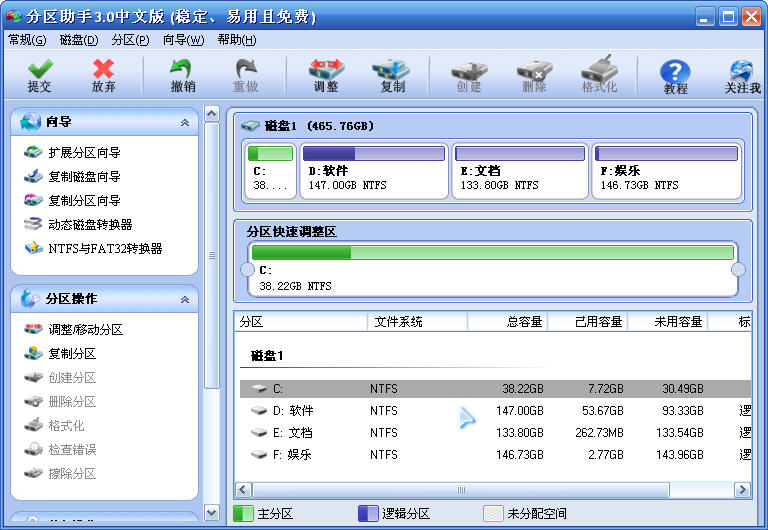Screen dimensions: 768x530
Task: Select the F: 娱乐 row in the partition list
Action: tap(293, 455)
